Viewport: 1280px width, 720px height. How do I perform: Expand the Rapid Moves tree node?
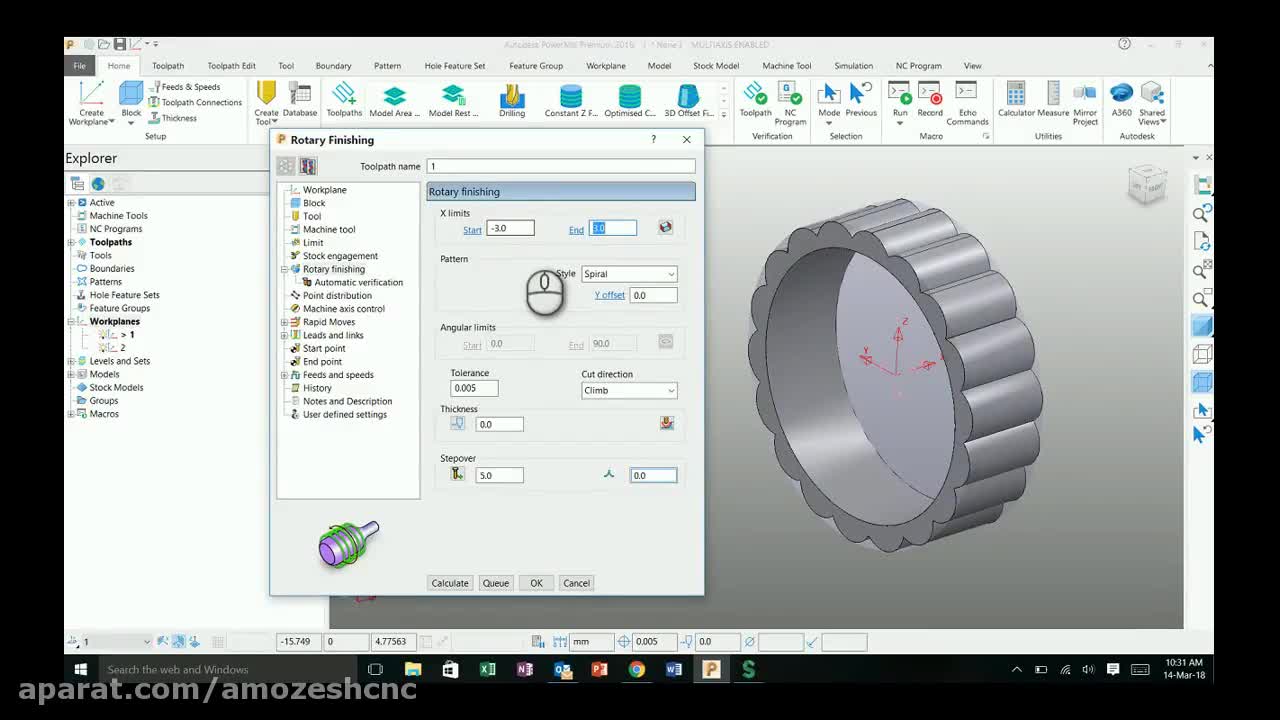[x=285, y=322]
